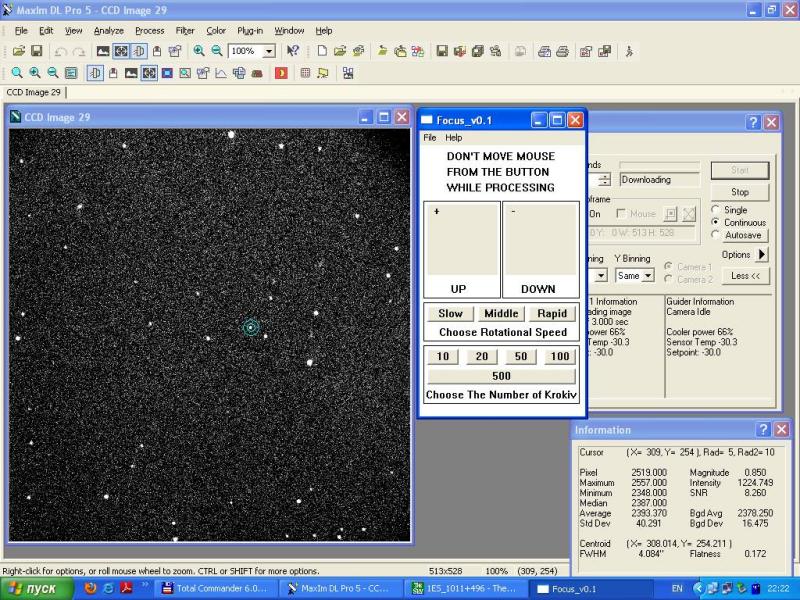The image size is (800, 600).
Task: Click the zoom-to-fit window icon after zoom-out
Action: (x=71, y=73)
